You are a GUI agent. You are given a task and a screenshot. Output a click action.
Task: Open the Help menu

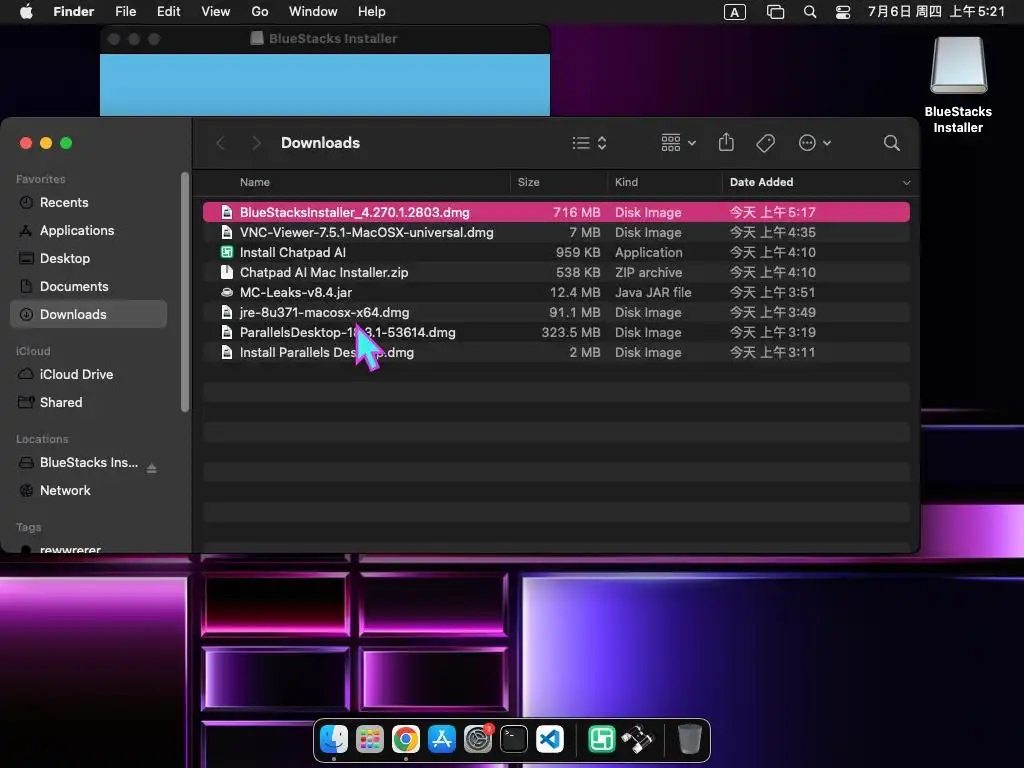(372, 12)
